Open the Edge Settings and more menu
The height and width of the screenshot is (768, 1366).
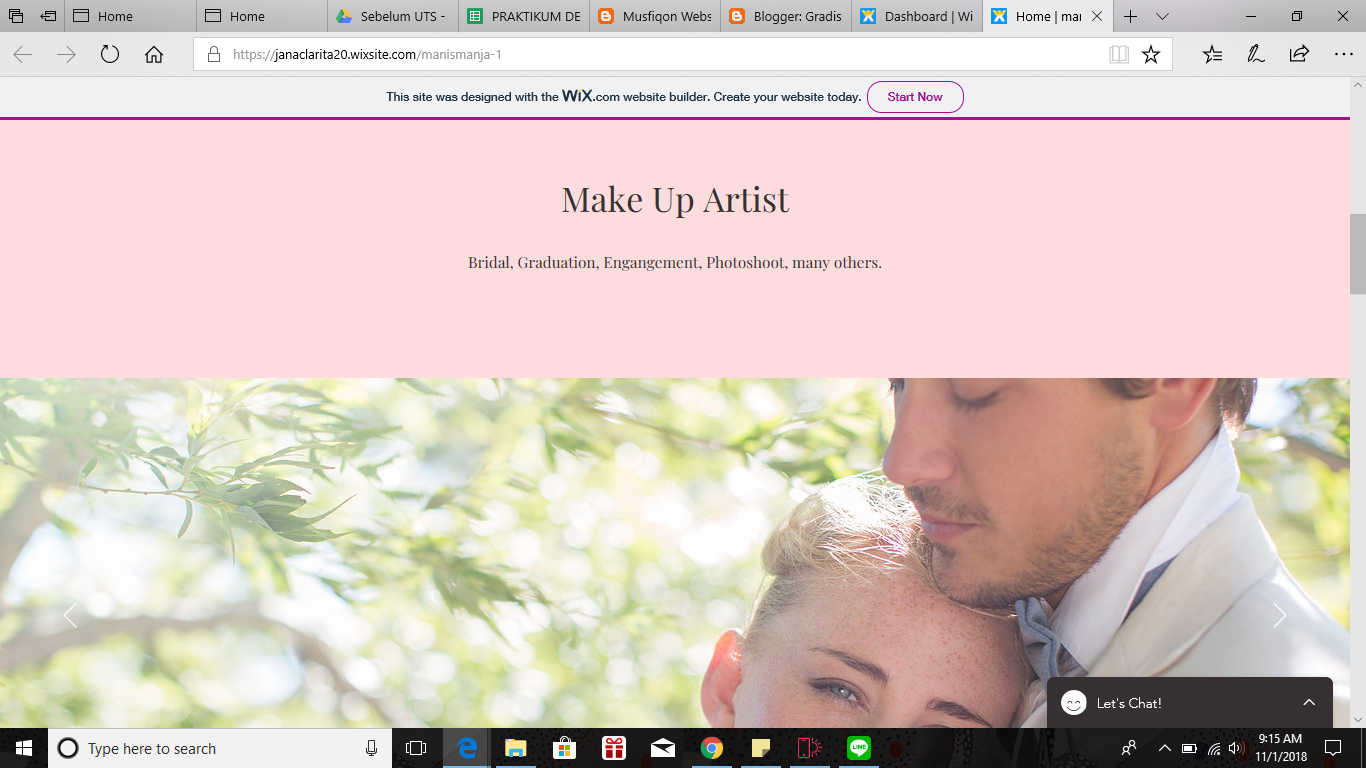point(1343,55)
